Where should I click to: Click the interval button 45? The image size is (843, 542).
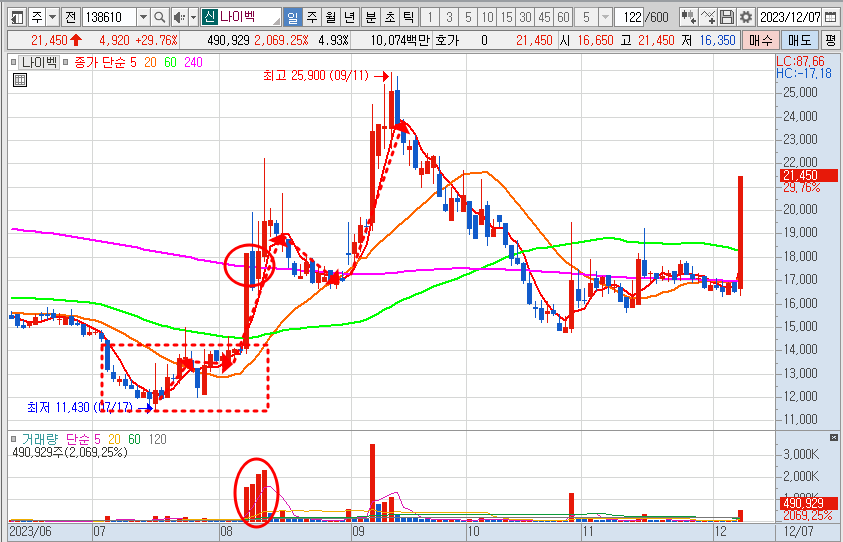tap(544, 18)
